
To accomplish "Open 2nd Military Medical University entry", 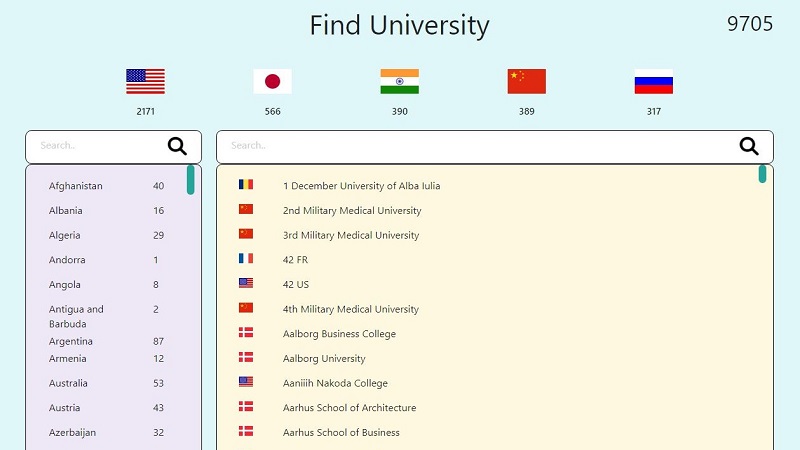I will tap(352, 211).
